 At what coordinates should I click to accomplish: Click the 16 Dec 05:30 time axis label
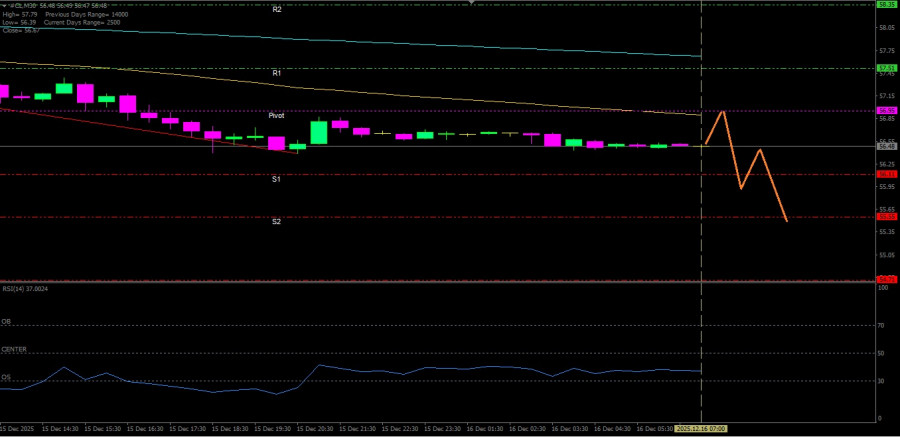click(x=653, y=429)
